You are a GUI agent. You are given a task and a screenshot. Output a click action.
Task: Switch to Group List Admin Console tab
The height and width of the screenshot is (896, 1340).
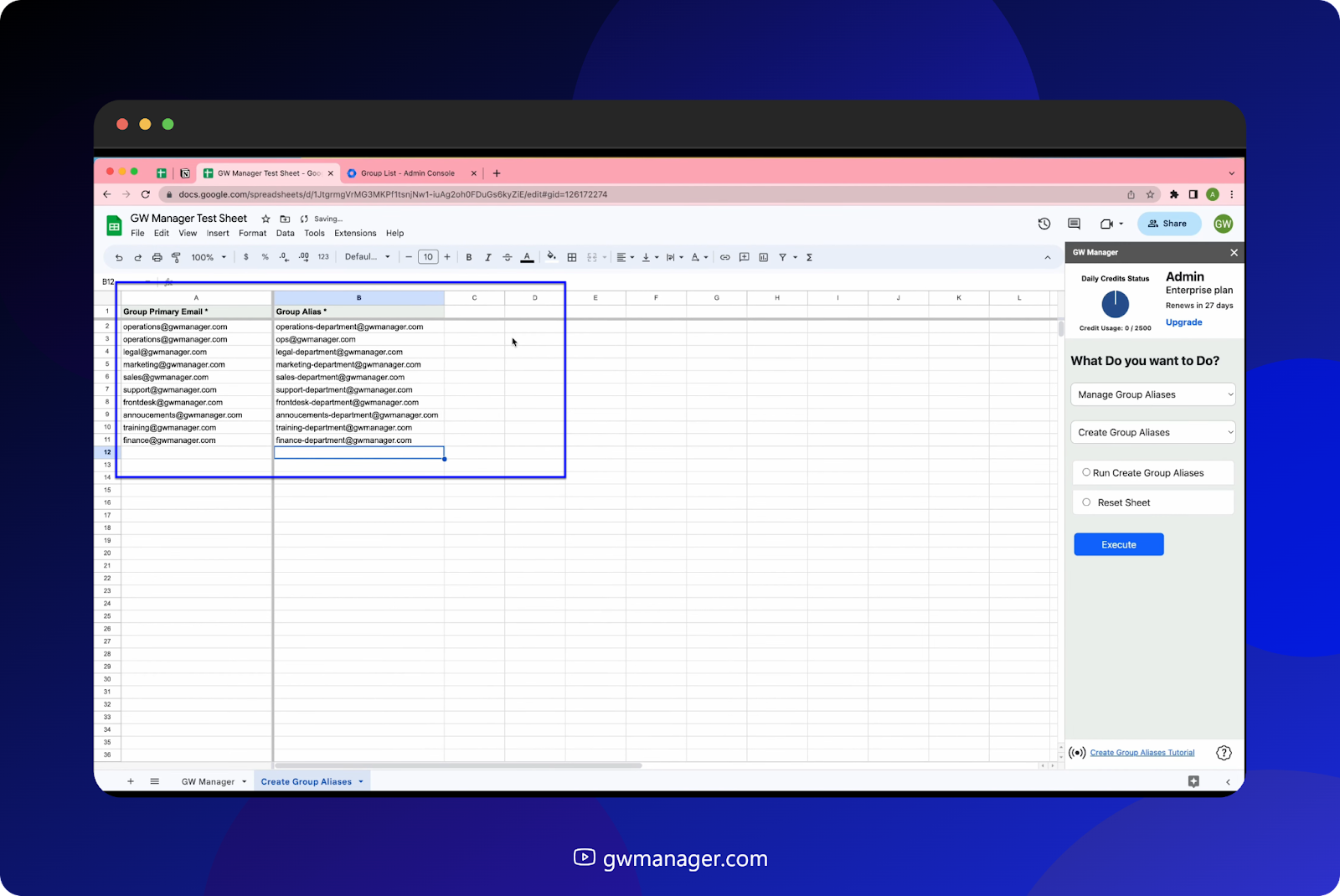click(x=408, y=173)
